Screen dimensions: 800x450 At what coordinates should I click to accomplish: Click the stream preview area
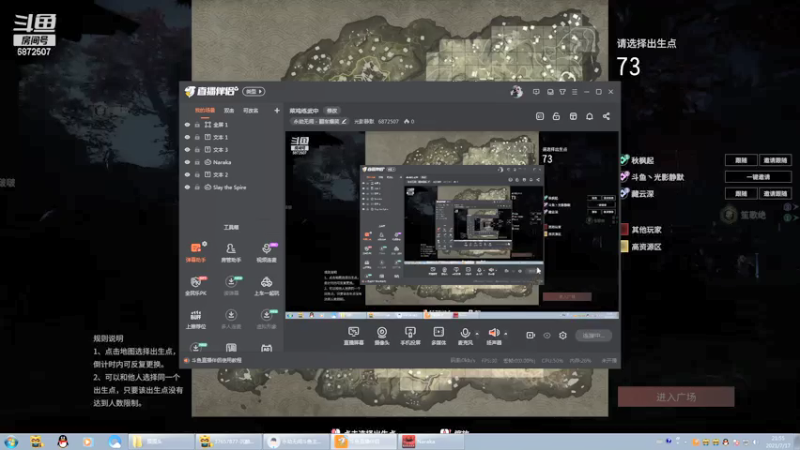point(452,224)
